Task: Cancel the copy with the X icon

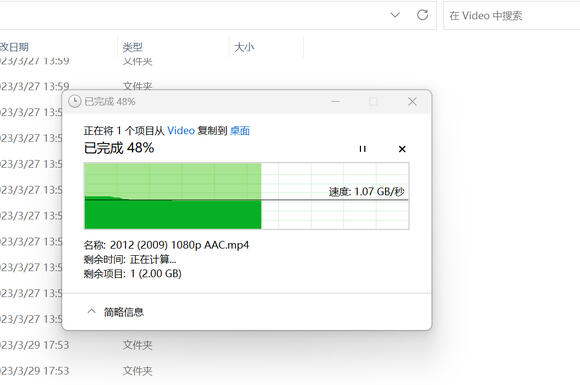Action: tap(402, 149)
